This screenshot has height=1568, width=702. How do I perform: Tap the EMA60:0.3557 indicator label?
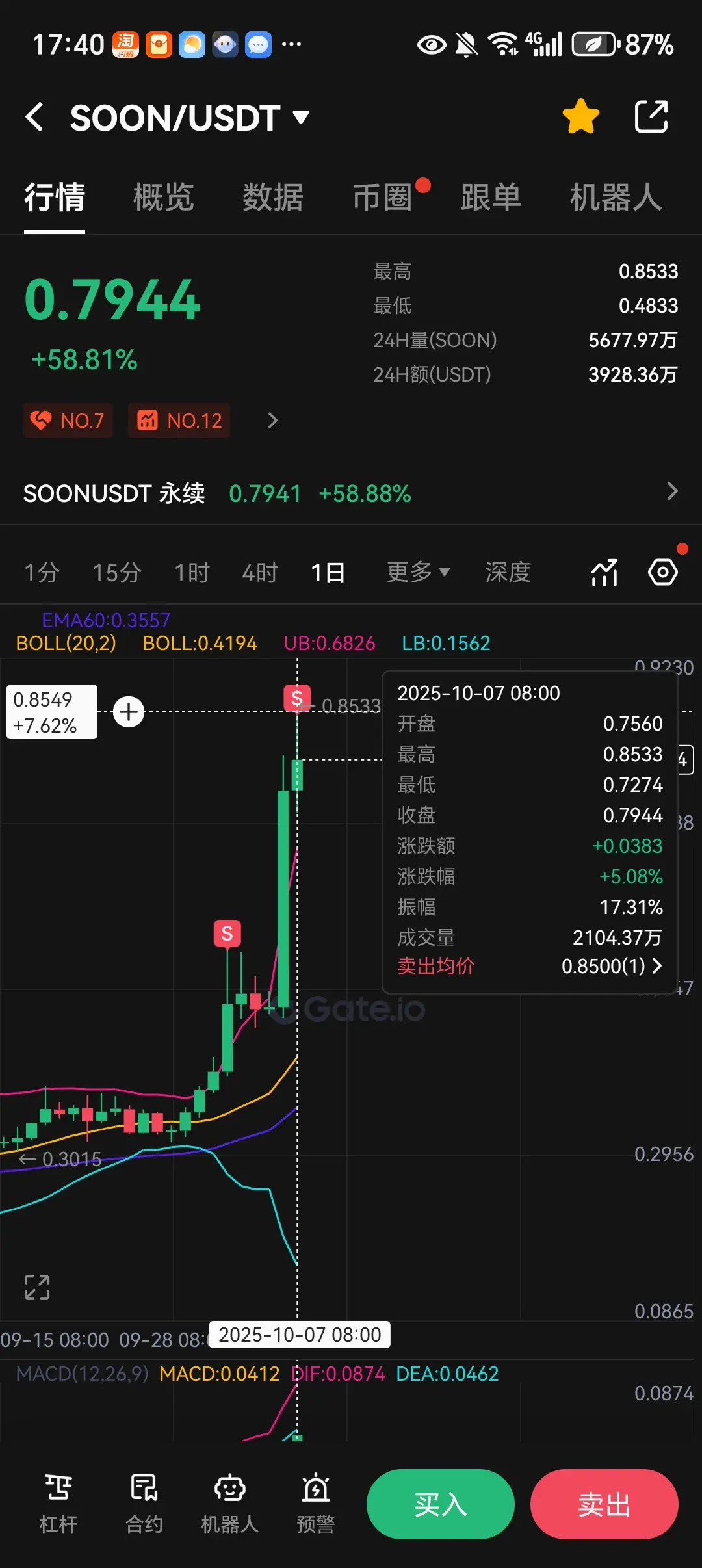click(106, 620)
